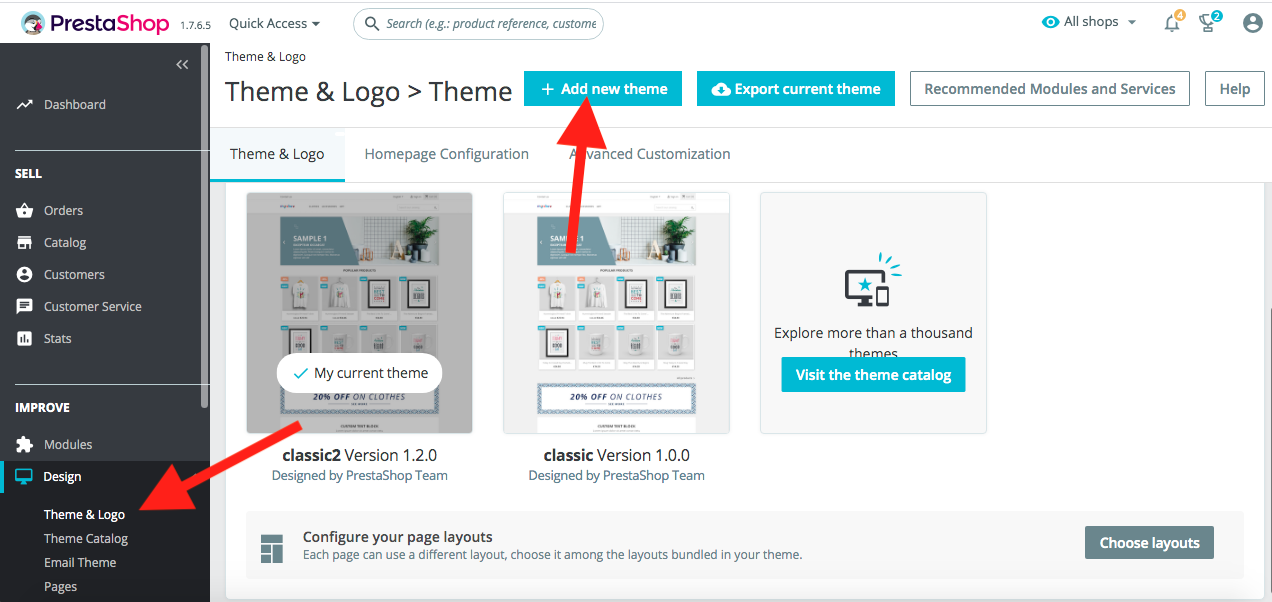Viewport: 1272px width, 602px height.
Task: Click the theme catalog devices illustration icon
Action: pos(873,279)
